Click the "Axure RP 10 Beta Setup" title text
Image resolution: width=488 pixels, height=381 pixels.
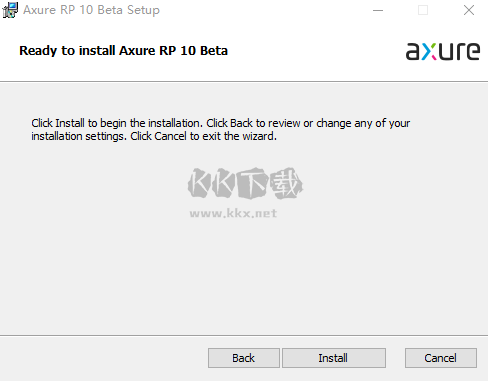pyautogui.click(x=91, y=10)
